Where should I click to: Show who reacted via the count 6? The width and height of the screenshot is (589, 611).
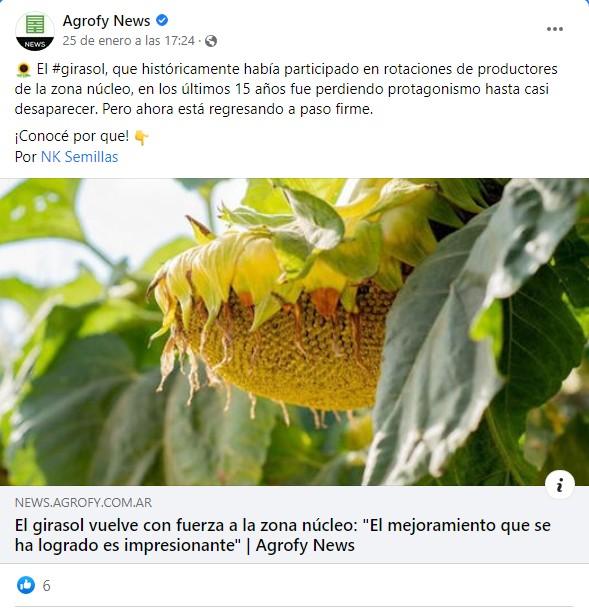pyautogui.click(x=46, y=586)
